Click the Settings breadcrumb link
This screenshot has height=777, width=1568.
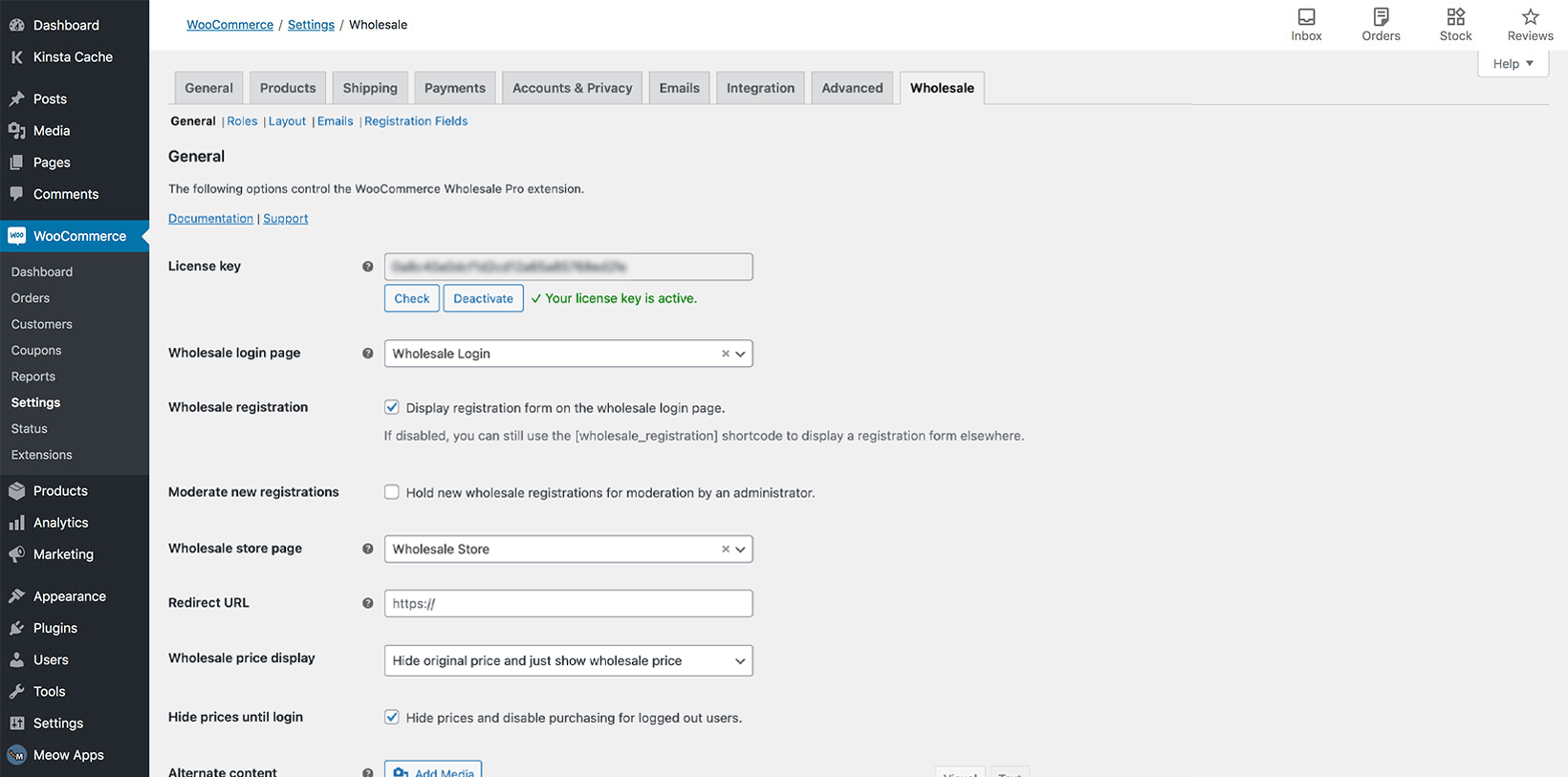click(x=311, y=25)
